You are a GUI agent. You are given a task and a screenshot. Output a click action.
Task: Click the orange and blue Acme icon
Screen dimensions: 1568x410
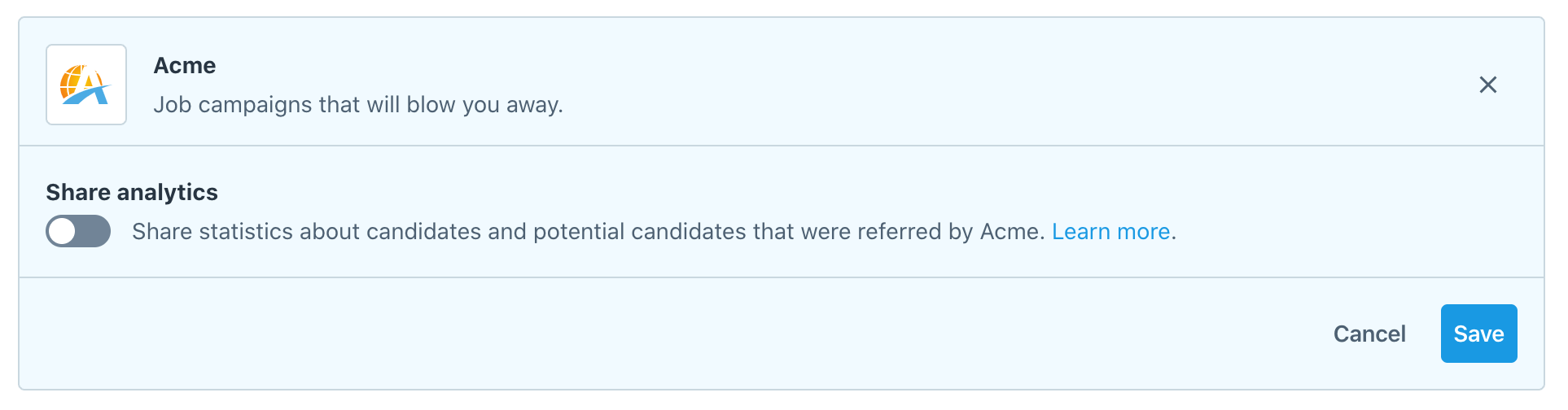tap(85, 85)
